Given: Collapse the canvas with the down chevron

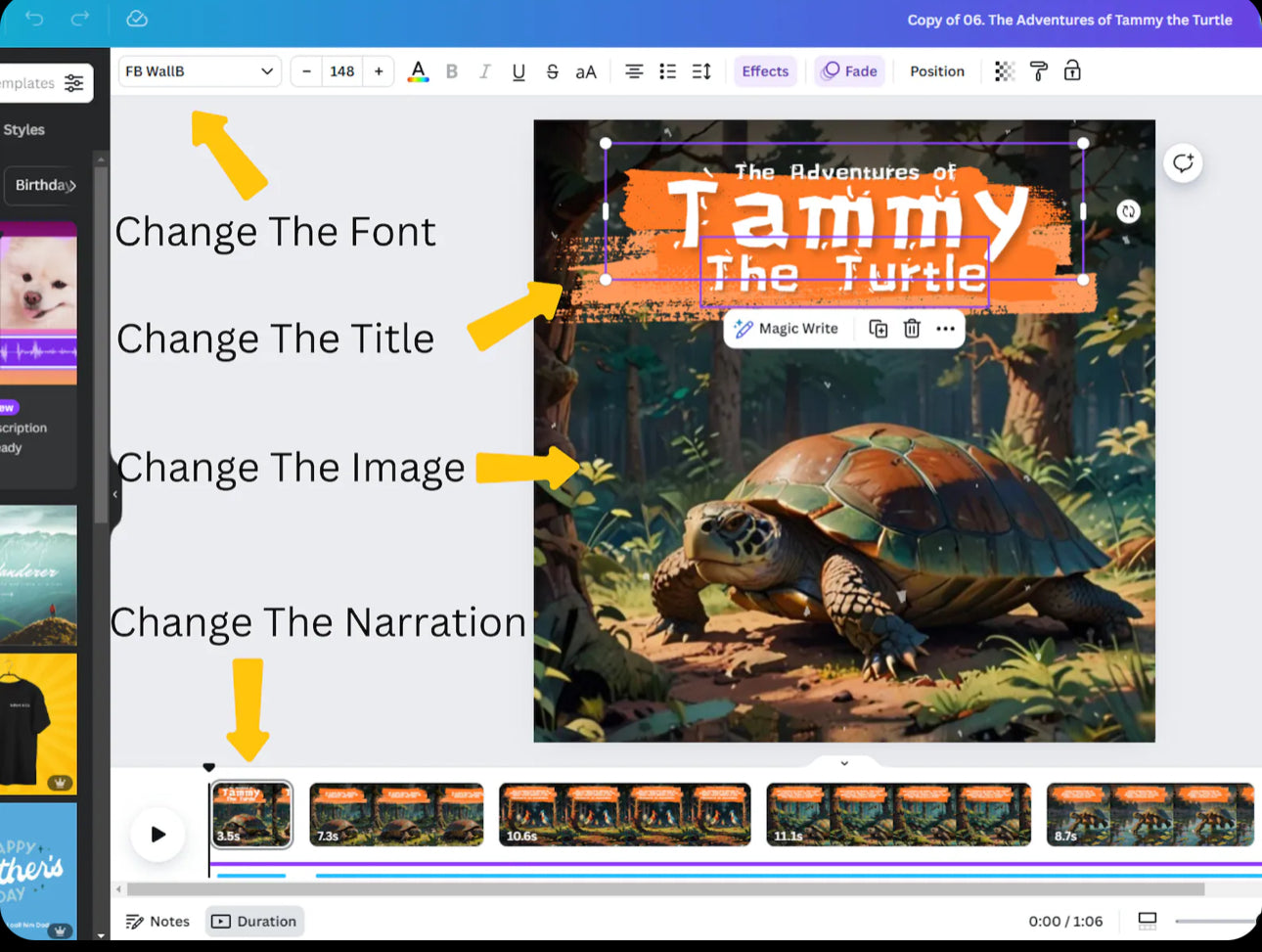Looking at the screenshot, I should (x=843, y=763).
